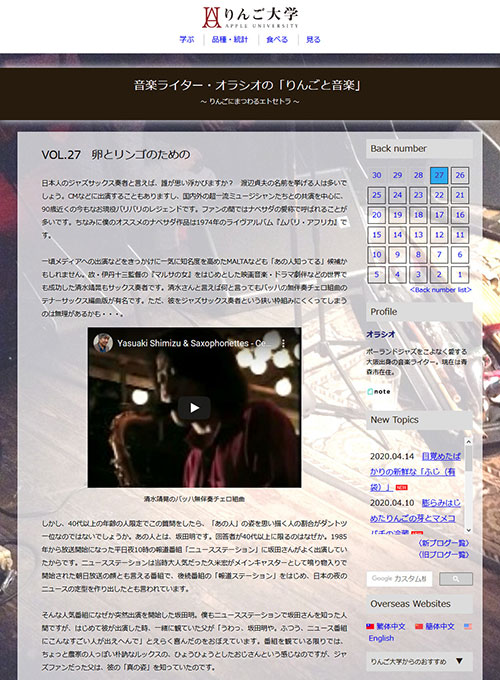Screen dimensions: 500x680
Task: Select back number 26 box
Action: click(460, 175)
